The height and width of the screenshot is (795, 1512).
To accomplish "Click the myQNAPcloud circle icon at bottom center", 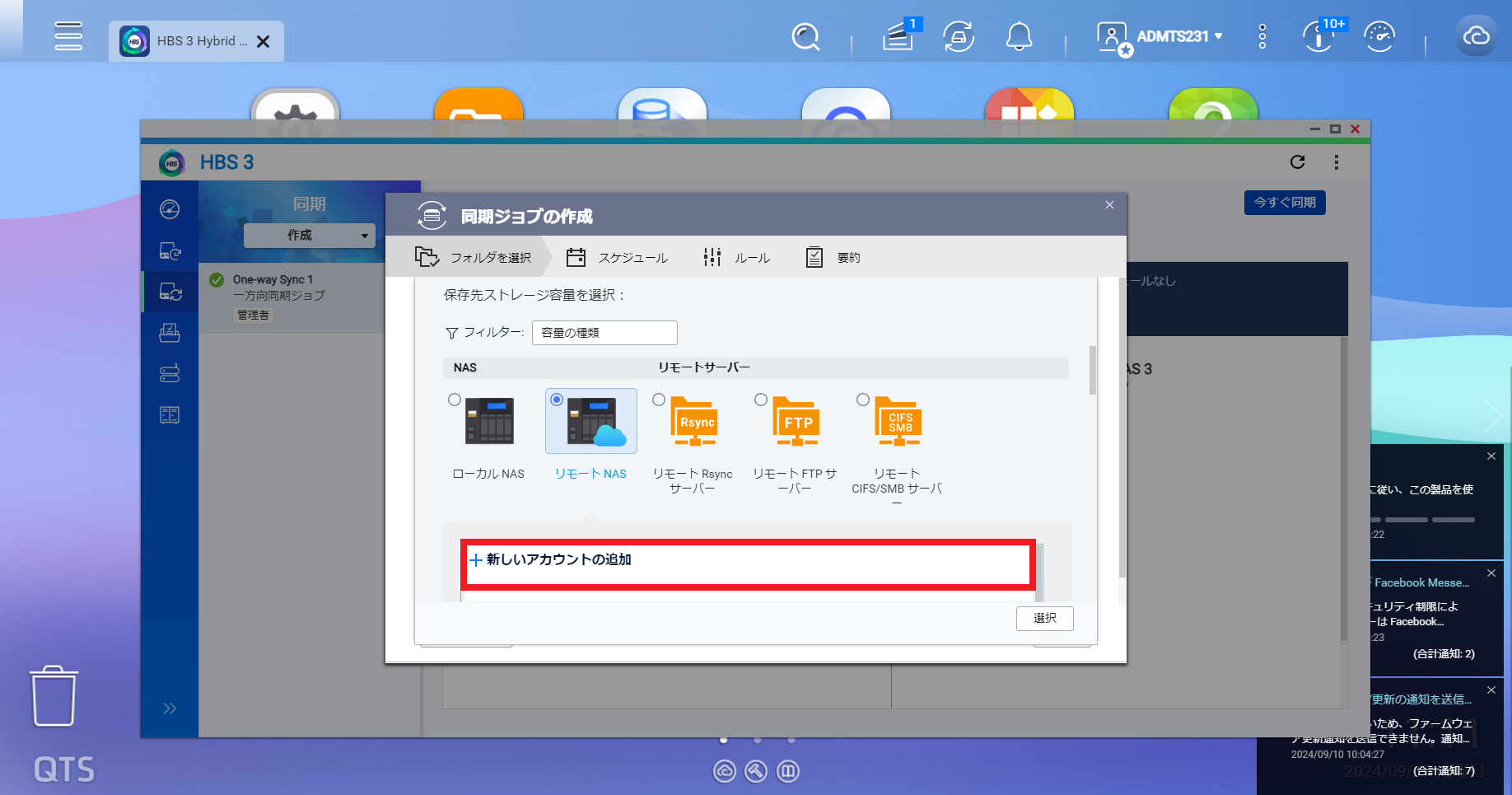I will point(725,771).
